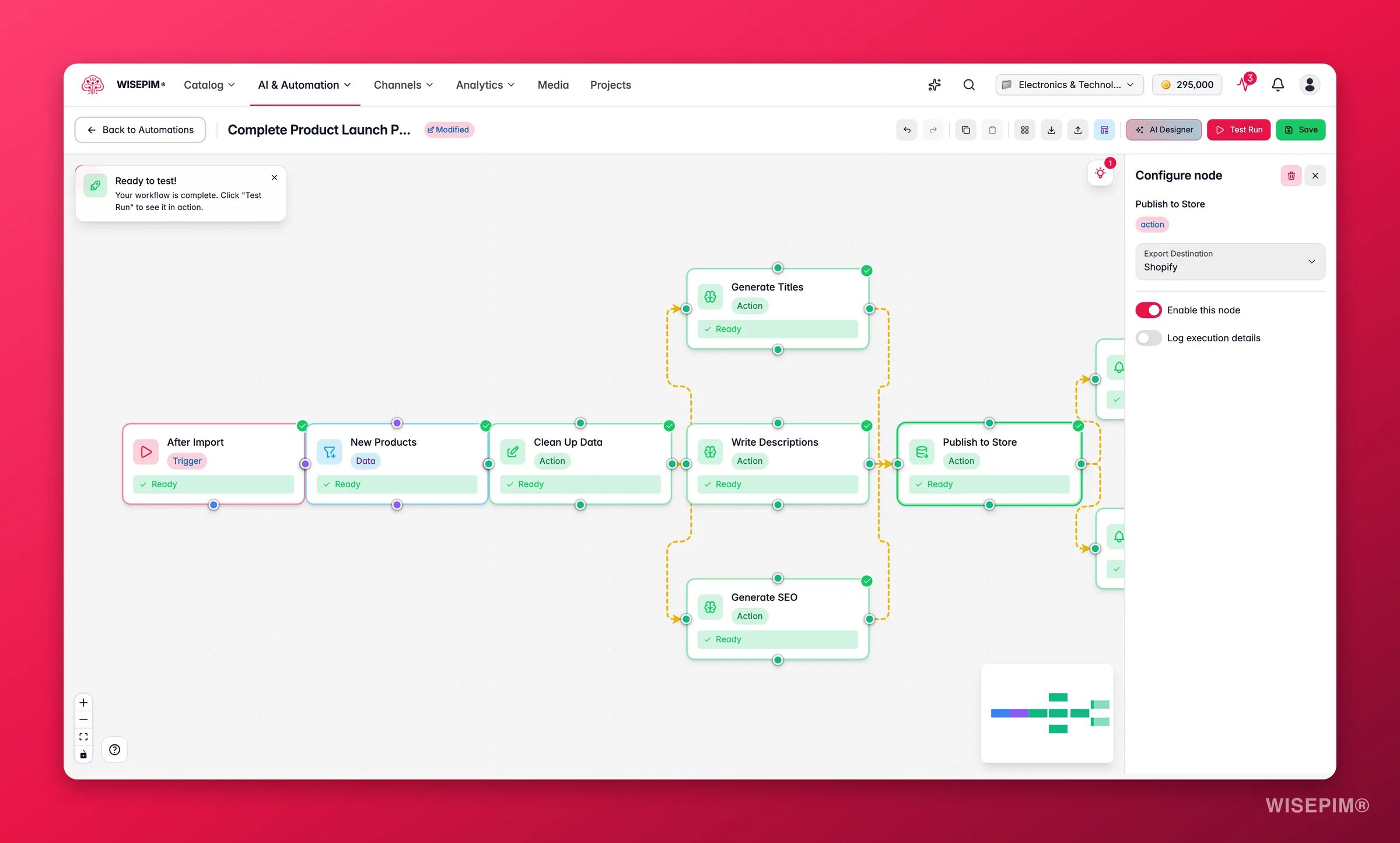The width and height of the screenshot is (1400, 843).
Task: Open the lightbulb suggestions button
Action: click(x=1100, y=173)
